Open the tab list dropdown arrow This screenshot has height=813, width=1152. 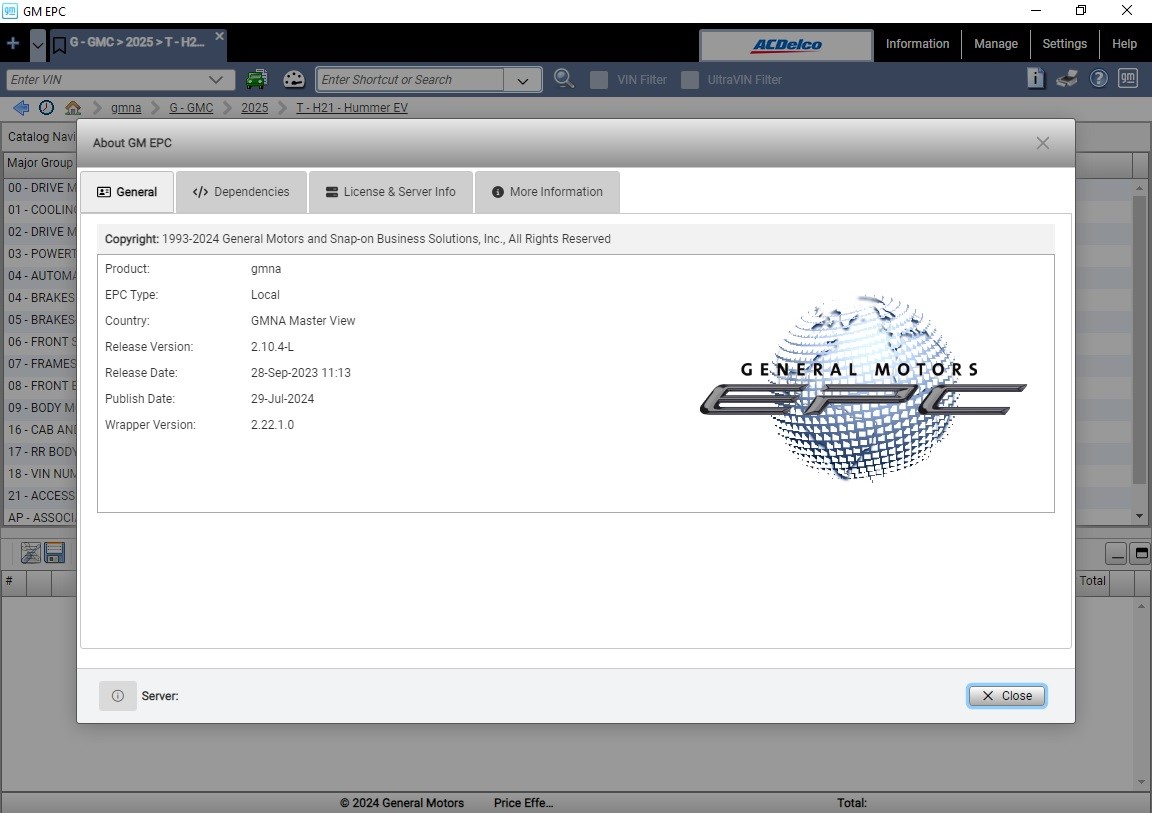(37, 45)
